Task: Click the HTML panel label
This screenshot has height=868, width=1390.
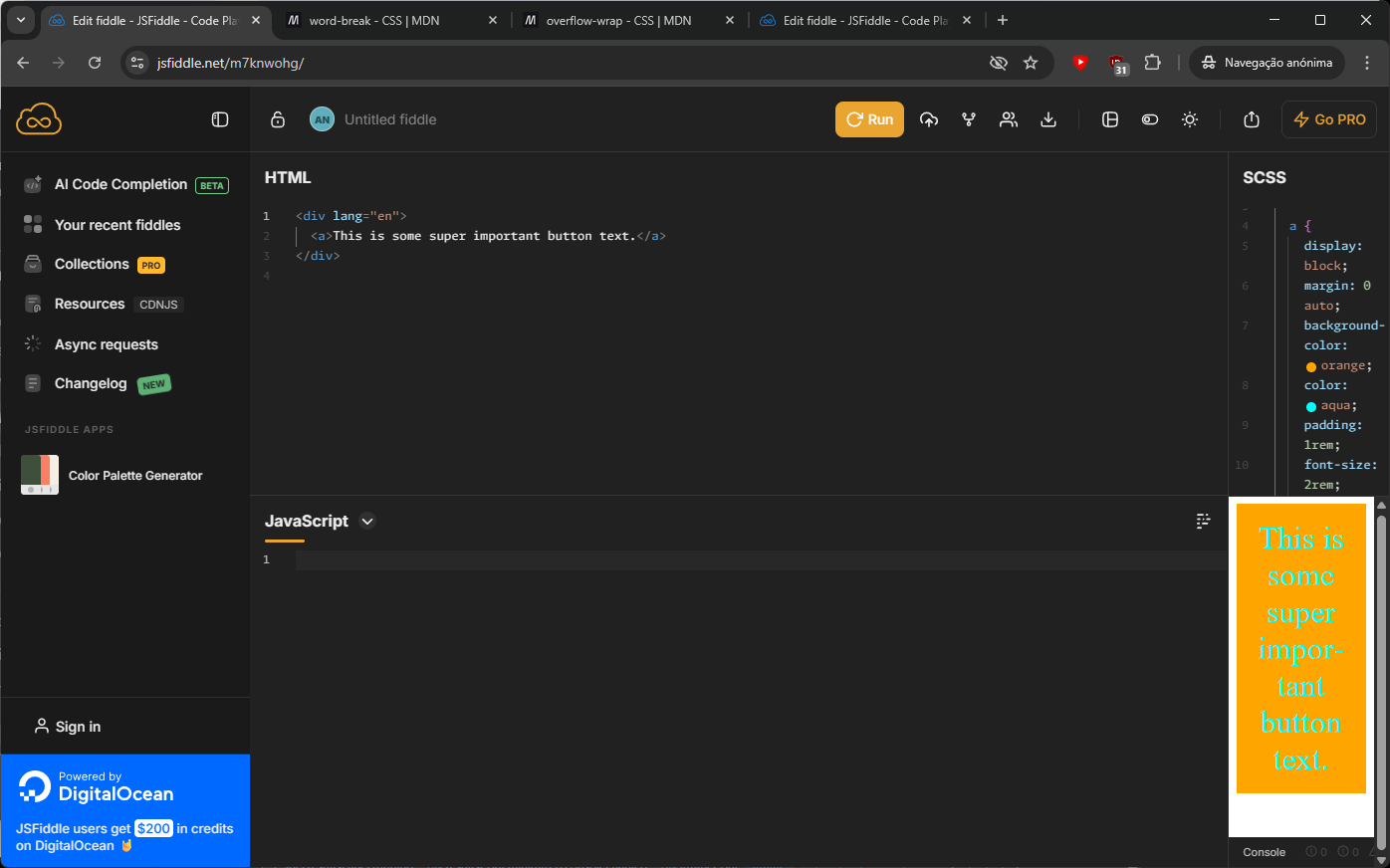Action: (288, 177)
